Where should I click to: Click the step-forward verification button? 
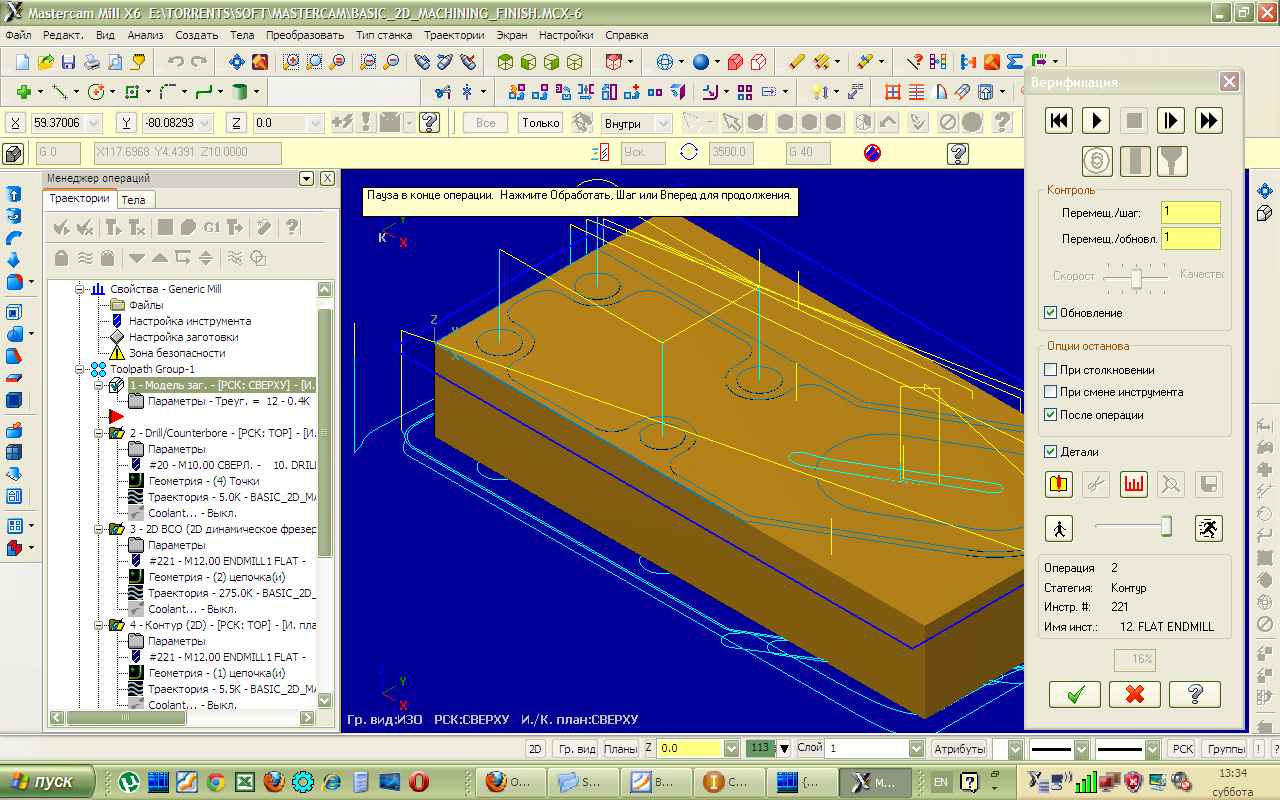tap(1171, 121)
